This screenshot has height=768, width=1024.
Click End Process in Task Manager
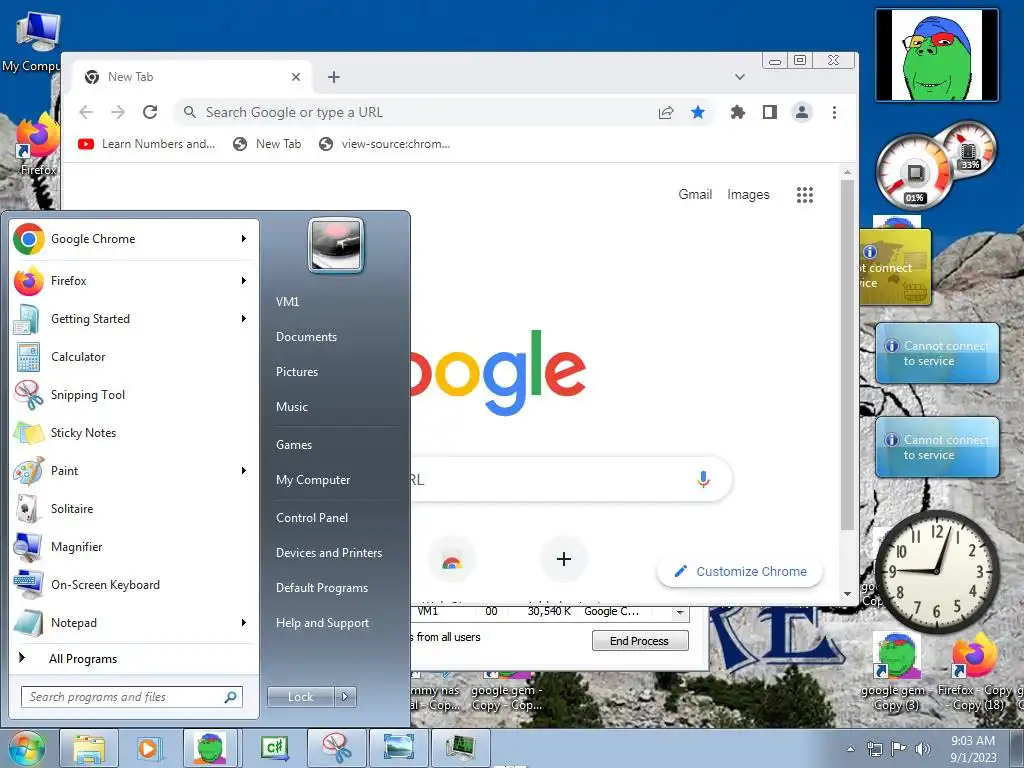[639, 641]
